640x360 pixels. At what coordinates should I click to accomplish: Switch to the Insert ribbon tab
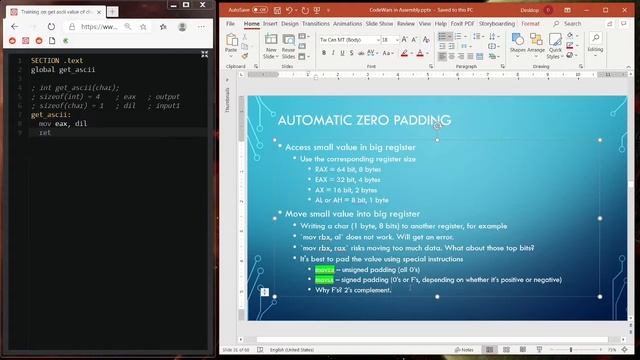270,24
